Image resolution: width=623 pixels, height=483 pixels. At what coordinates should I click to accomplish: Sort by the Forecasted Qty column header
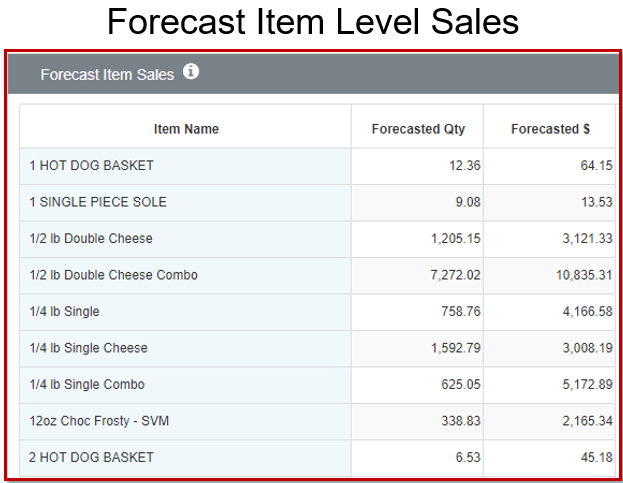(418, 129)
